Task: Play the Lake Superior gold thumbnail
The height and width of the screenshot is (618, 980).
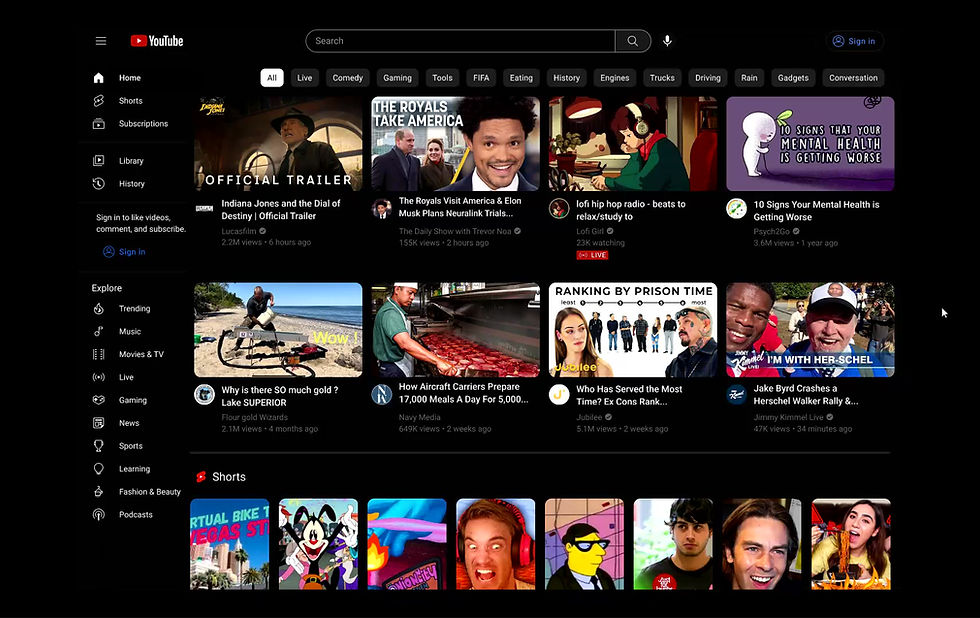Action: click(x=278, y=330)
